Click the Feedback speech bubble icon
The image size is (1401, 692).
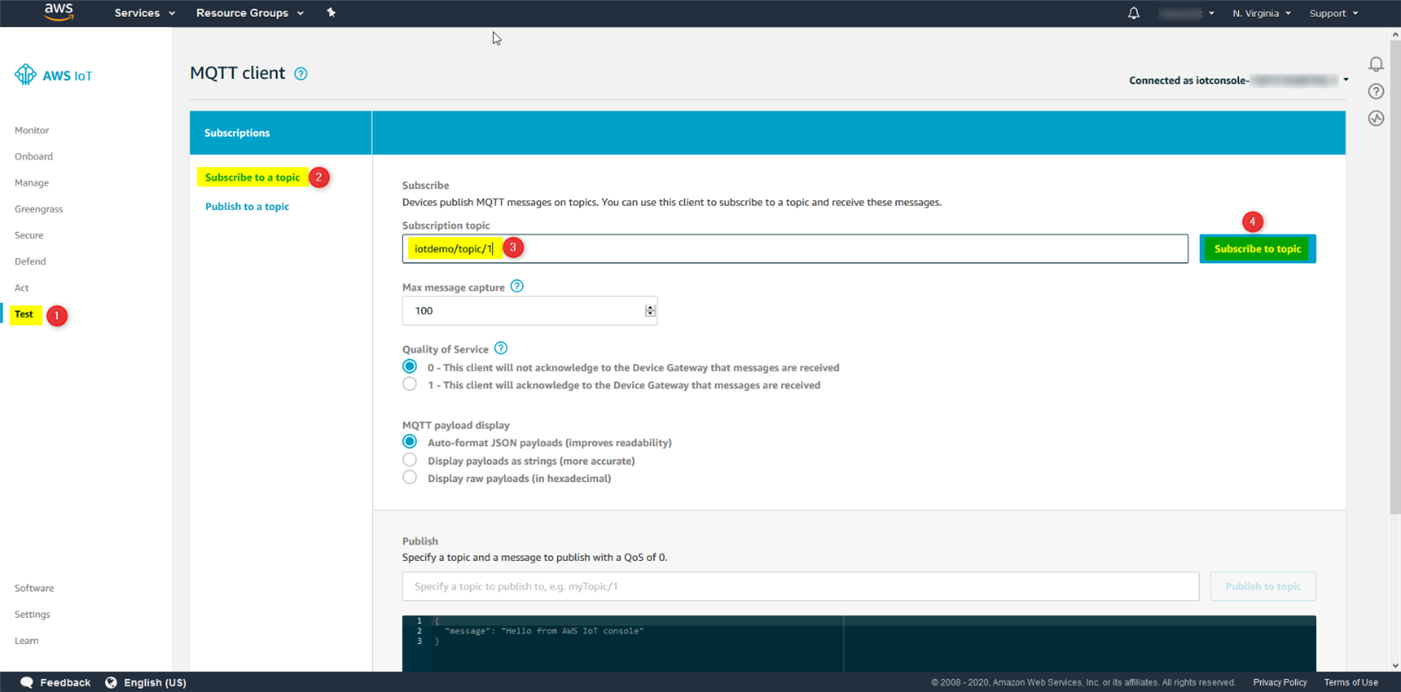click(27, 682)
